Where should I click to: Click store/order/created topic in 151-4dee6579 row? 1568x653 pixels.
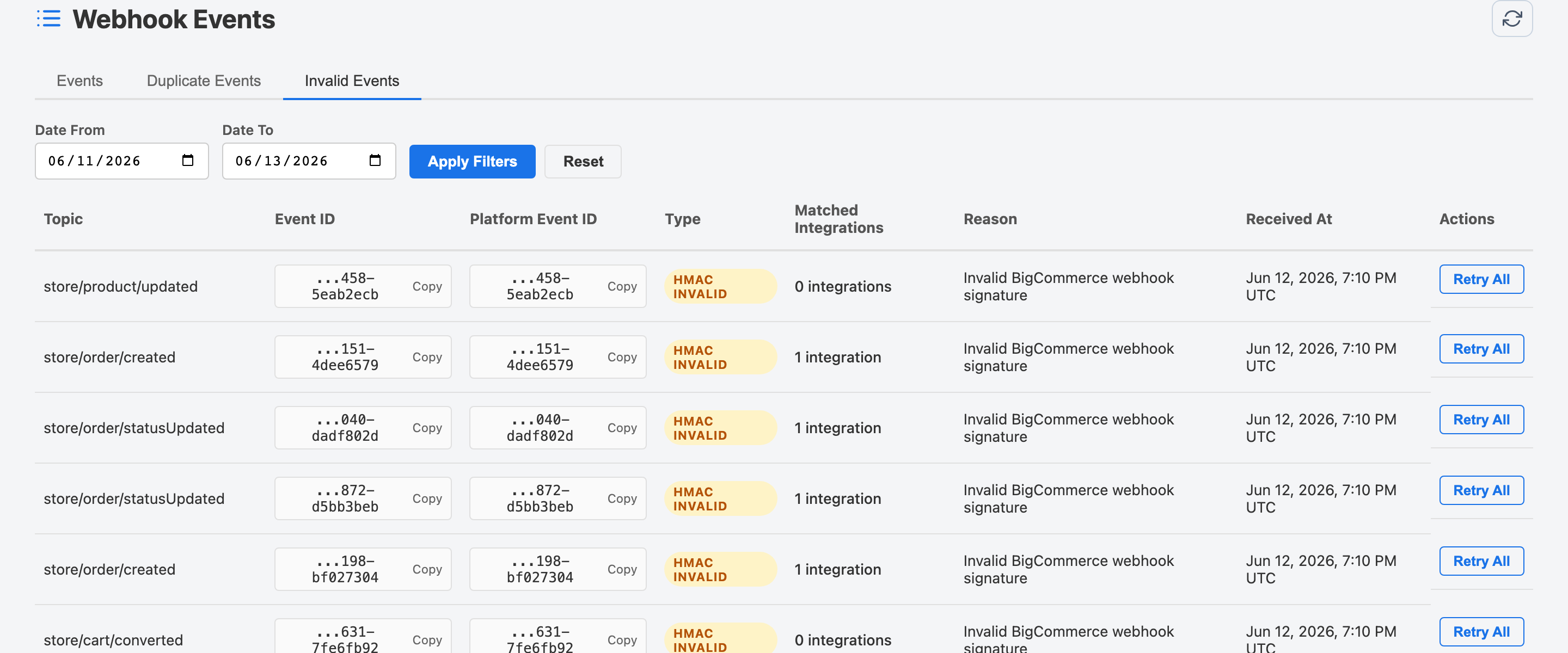point(109,357)
